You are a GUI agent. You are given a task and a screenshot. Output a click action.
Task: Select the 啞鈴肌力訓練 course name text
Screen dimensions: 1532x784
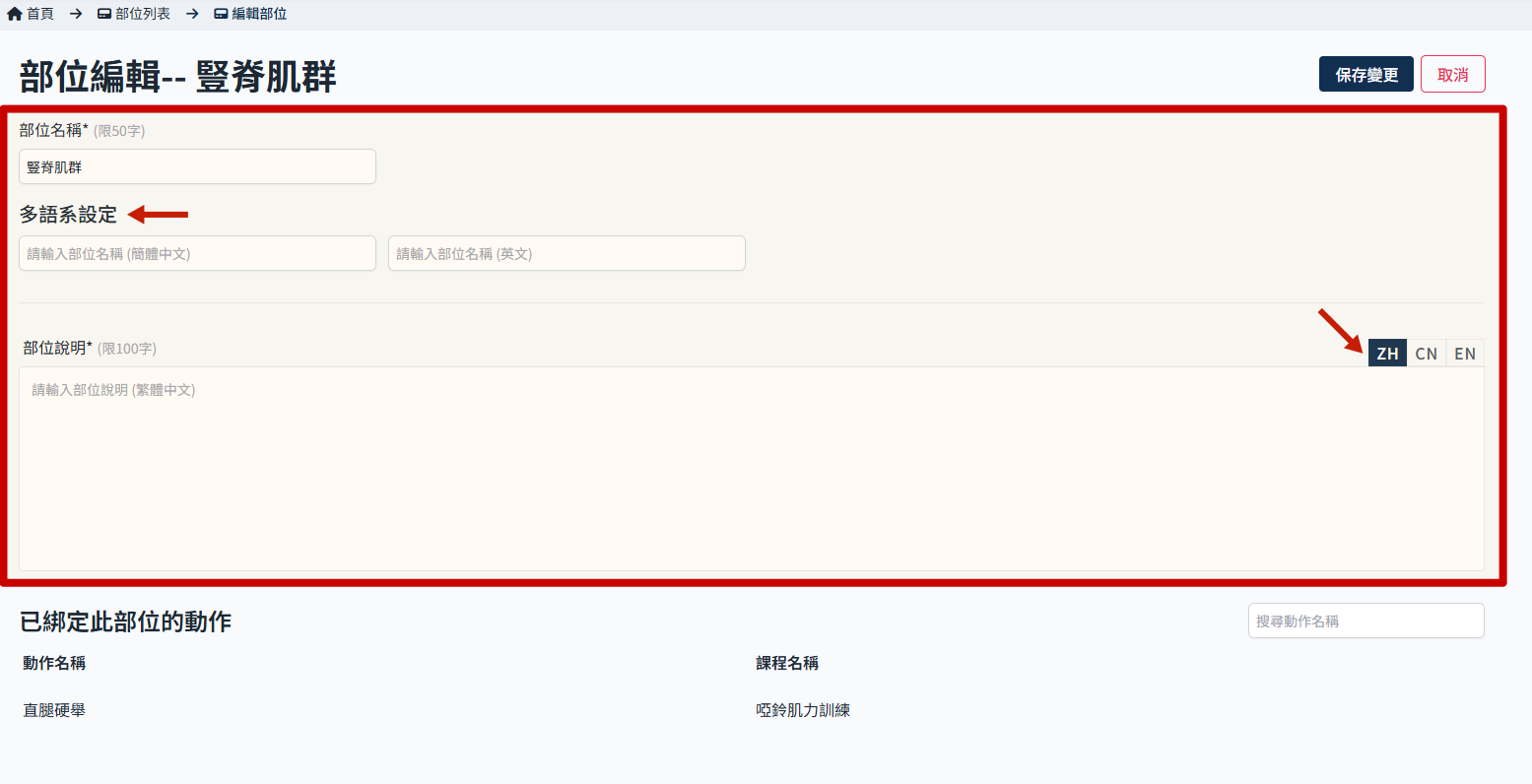coord(803,710)
